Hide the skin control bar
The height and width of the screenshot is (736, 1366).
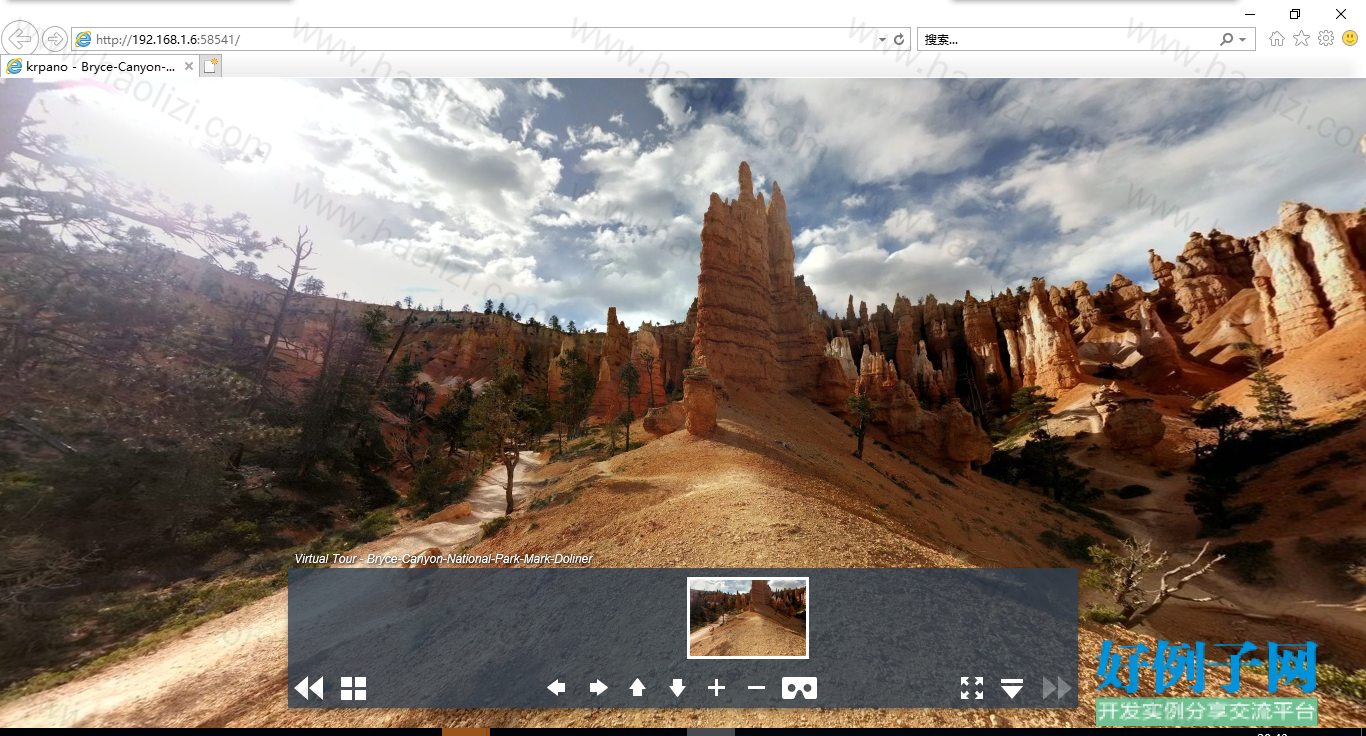pyautogui.click(x=1012, y=688)
